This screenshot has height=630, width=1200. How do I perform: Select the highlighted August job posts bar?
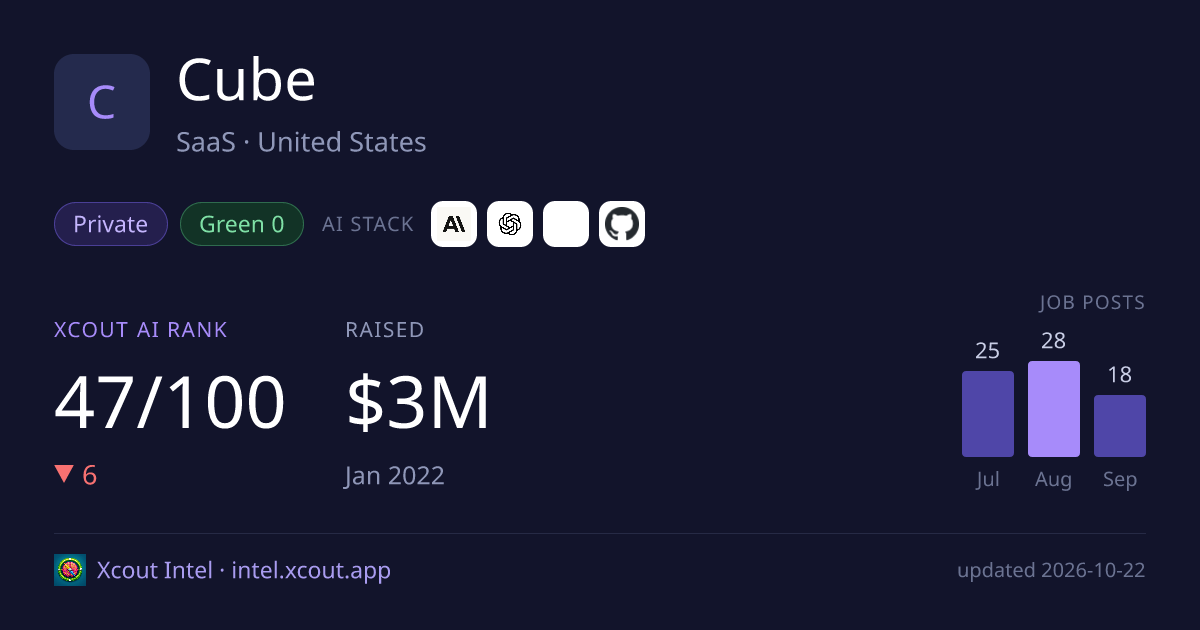1054,409
